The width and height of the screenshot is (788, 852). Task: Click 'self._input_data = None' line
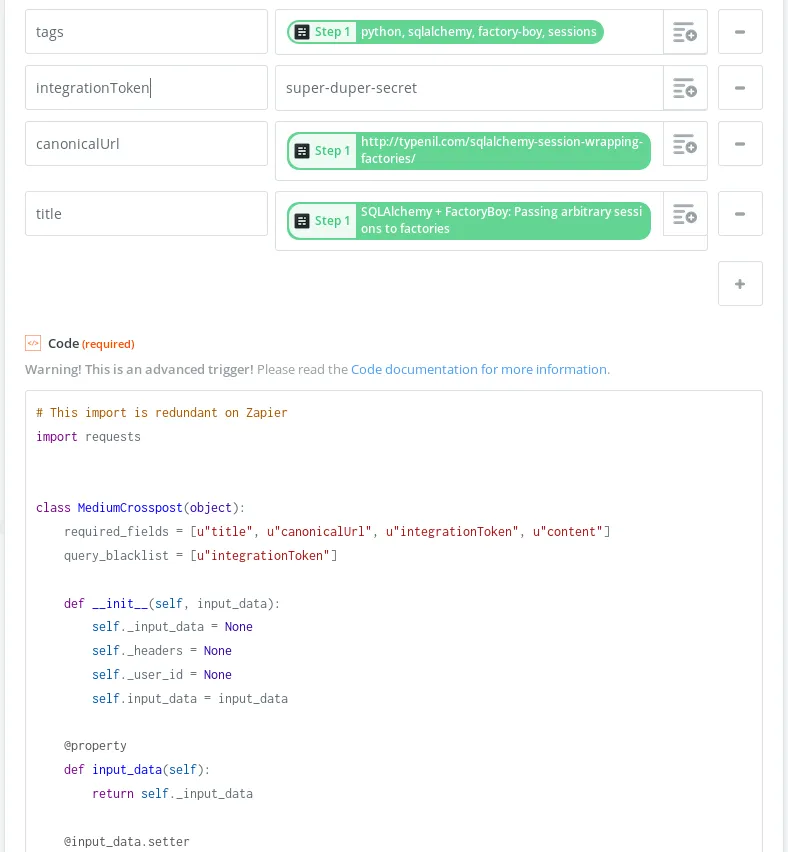click(172, 627)
